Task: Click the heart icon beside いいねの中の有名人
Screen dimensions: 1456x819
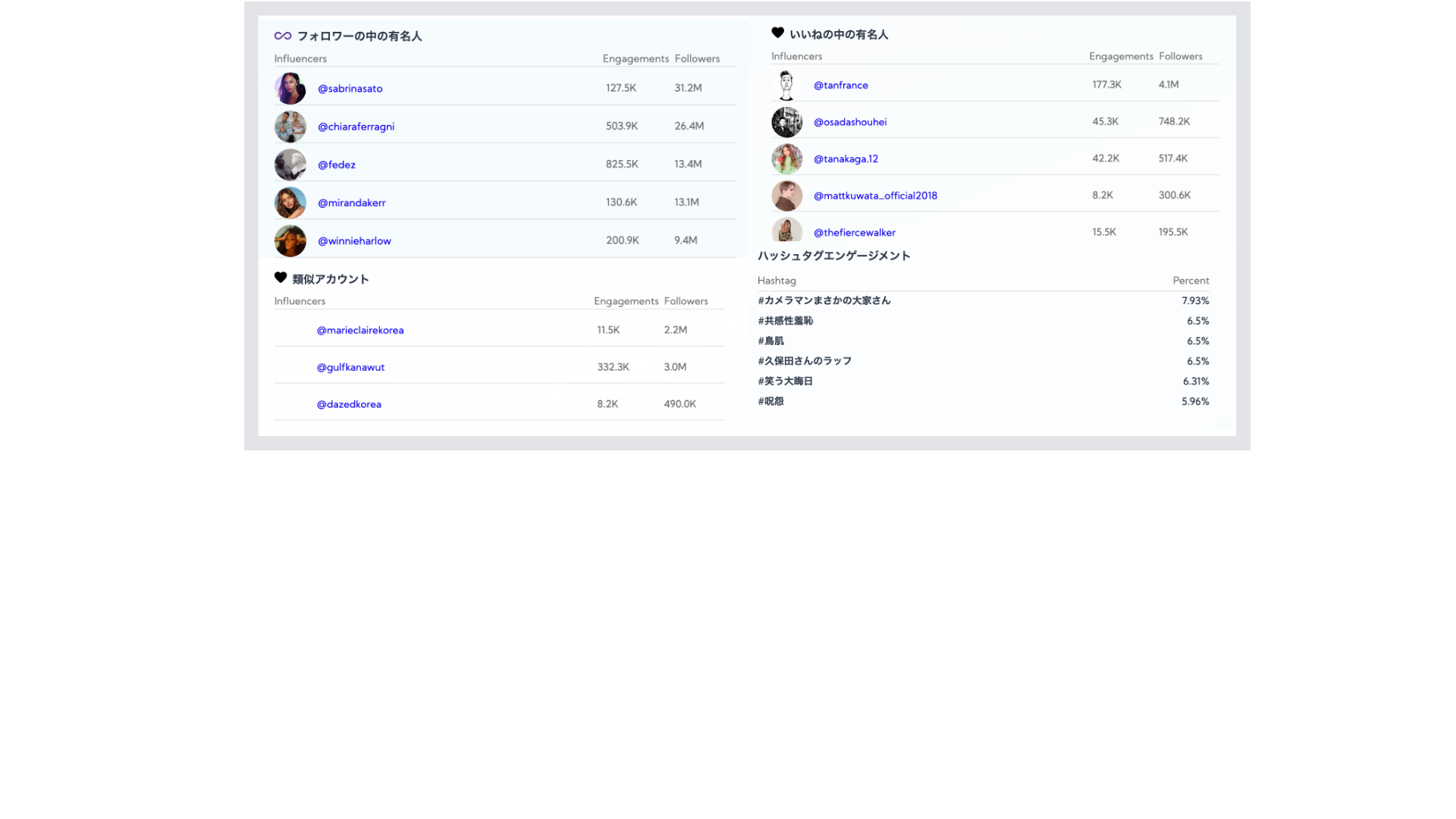Action: pyautogui.click(x=777, y=33)
